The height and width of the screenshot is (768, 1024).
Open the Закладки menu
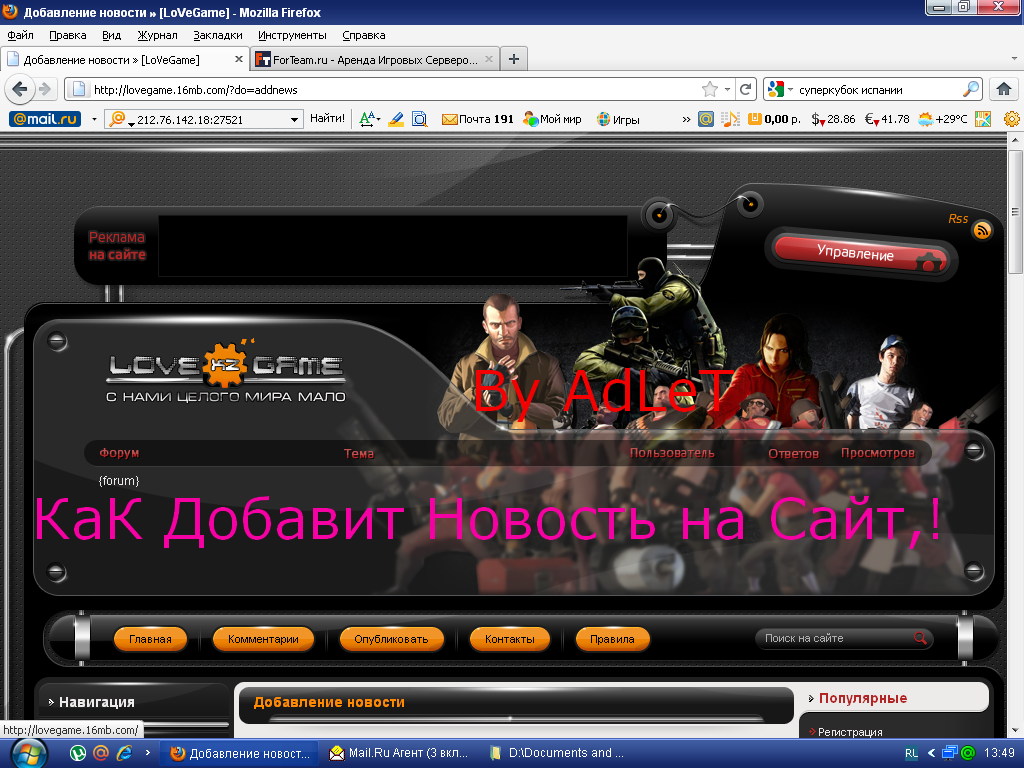coord(217,35)
